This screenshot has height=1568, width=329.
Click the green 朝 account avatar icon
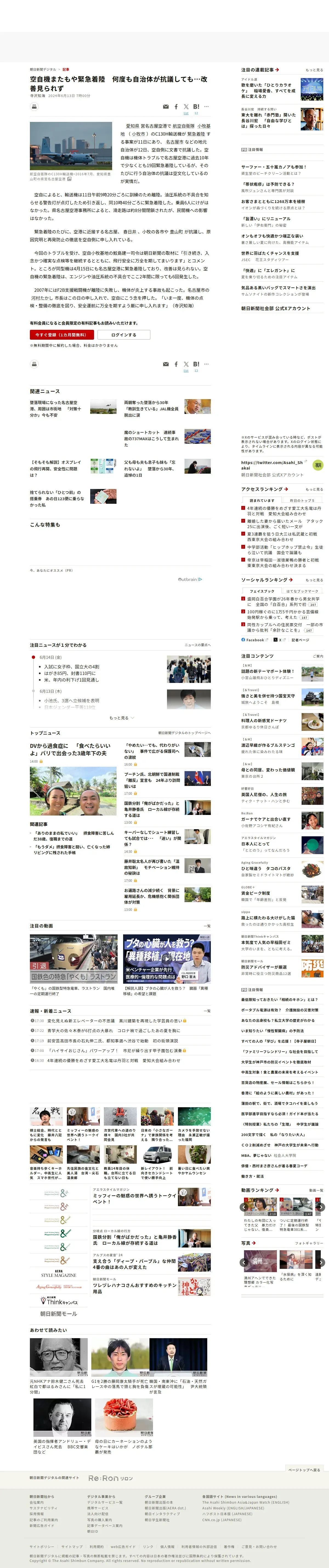click(x=317, y=465)
